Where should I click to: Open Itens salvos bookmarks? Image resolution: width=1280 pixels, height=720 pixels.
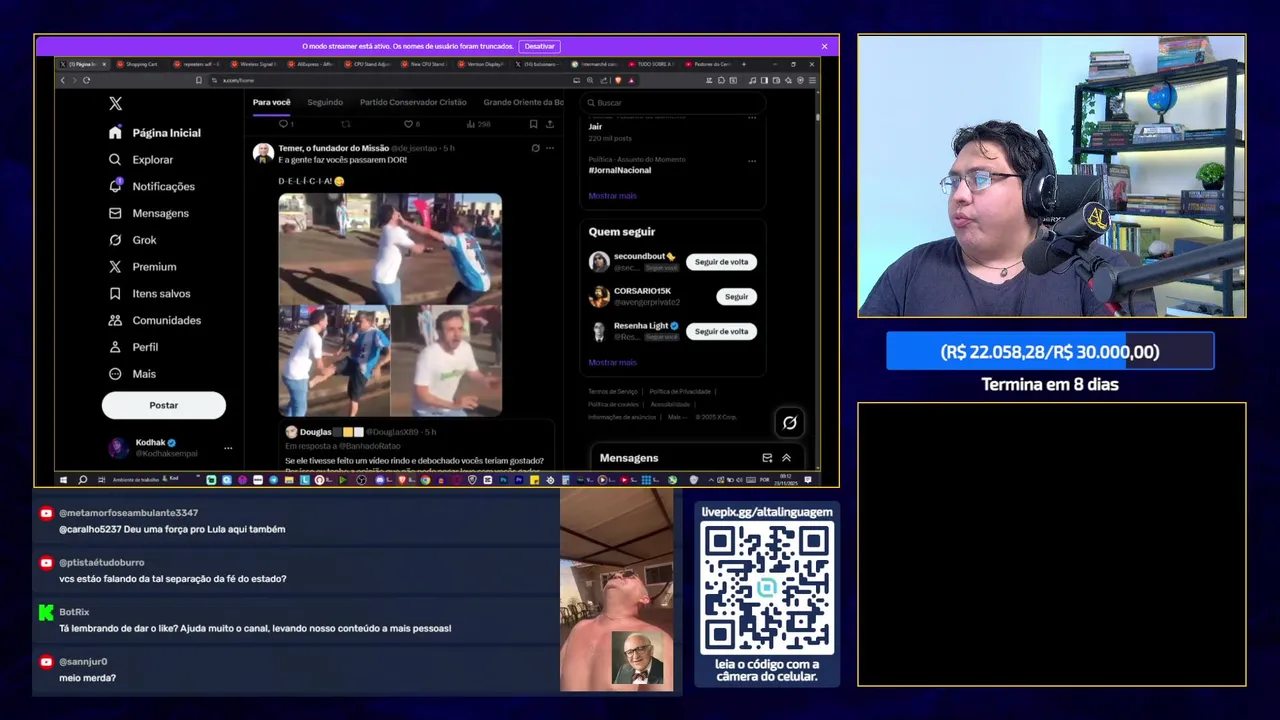click(150, 294)
